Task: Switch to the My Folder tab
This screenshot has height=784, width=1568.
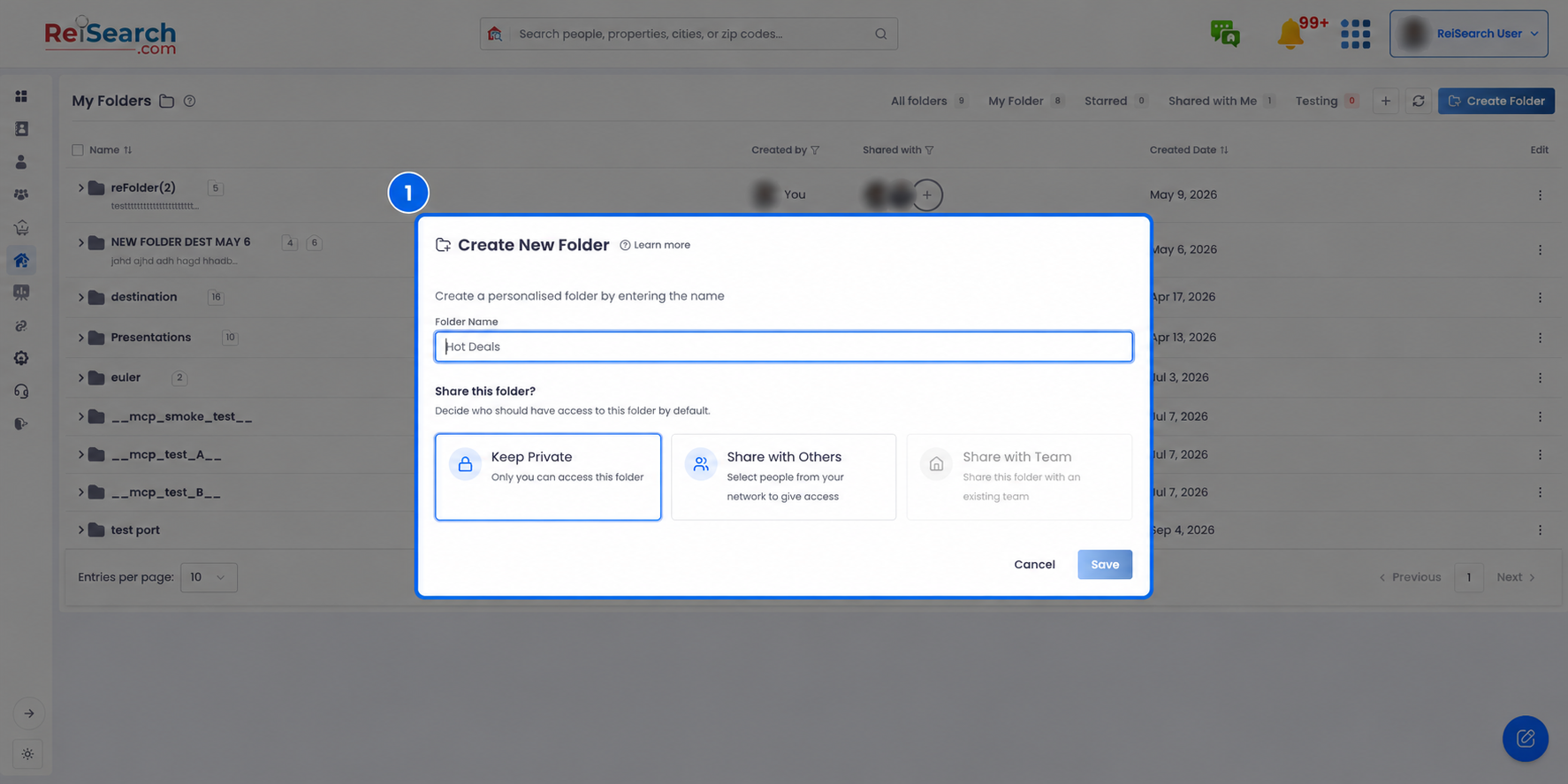Action: click(x=1025, y=101)
